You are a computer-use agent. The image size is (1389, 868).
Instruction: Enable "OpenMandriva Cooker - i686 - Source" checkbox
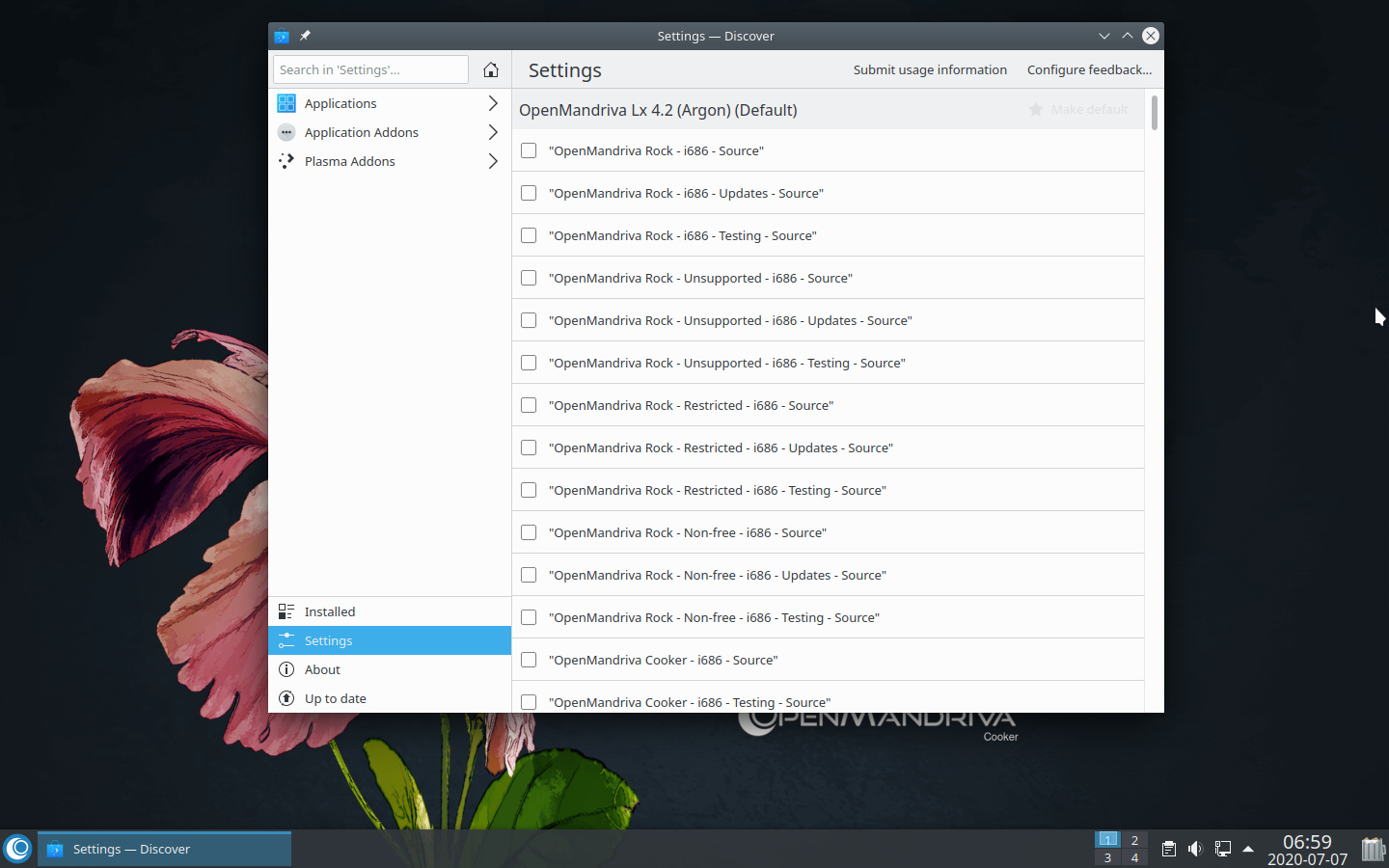pyautogui.click(x=529, y=660)
